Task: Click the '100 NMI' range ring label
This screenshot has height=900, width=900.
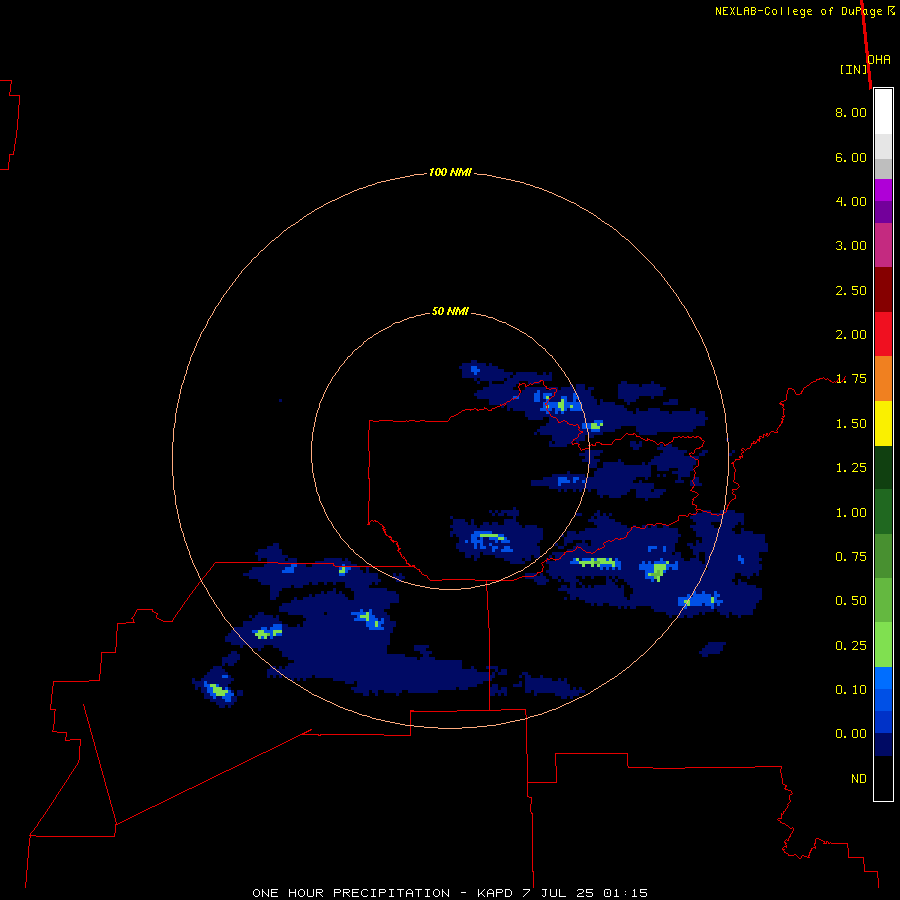Action: 450,172
